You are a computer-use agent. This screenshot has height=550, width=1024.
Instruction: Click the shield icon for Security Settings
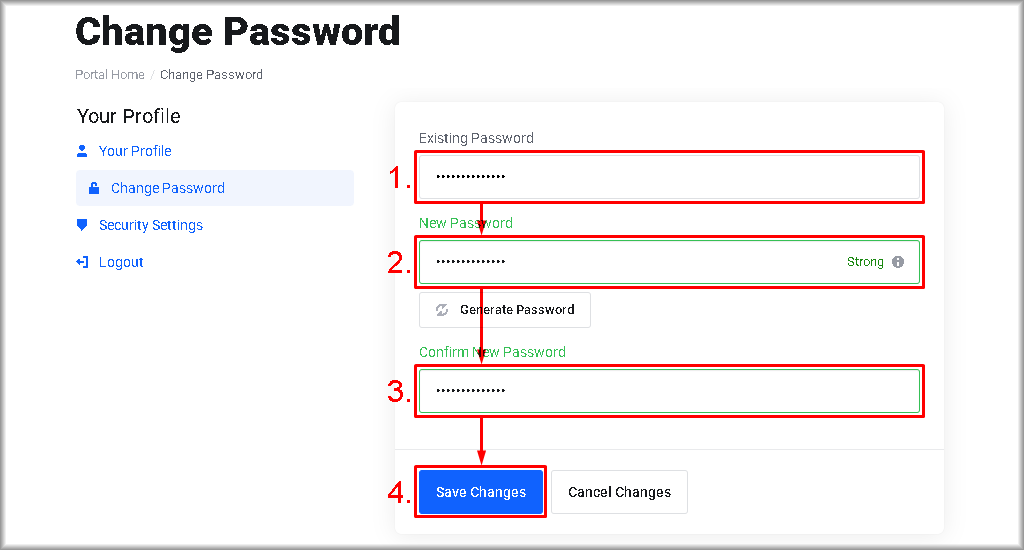click(x=82, y=225)
